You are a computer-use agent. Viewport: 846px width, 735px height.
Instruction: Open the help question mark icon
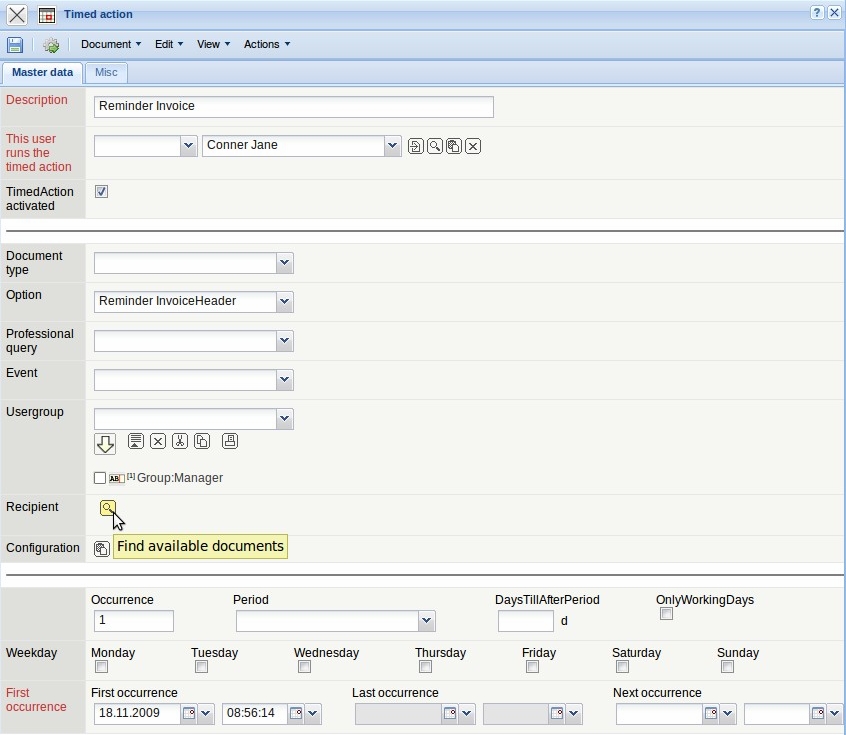(817, 13)
